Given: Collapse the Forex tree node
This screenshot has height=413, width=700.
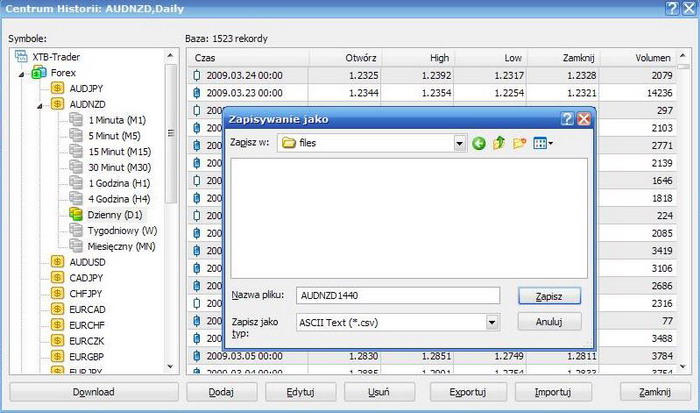Looking at the screenshot, I should (x=21, y=74).
